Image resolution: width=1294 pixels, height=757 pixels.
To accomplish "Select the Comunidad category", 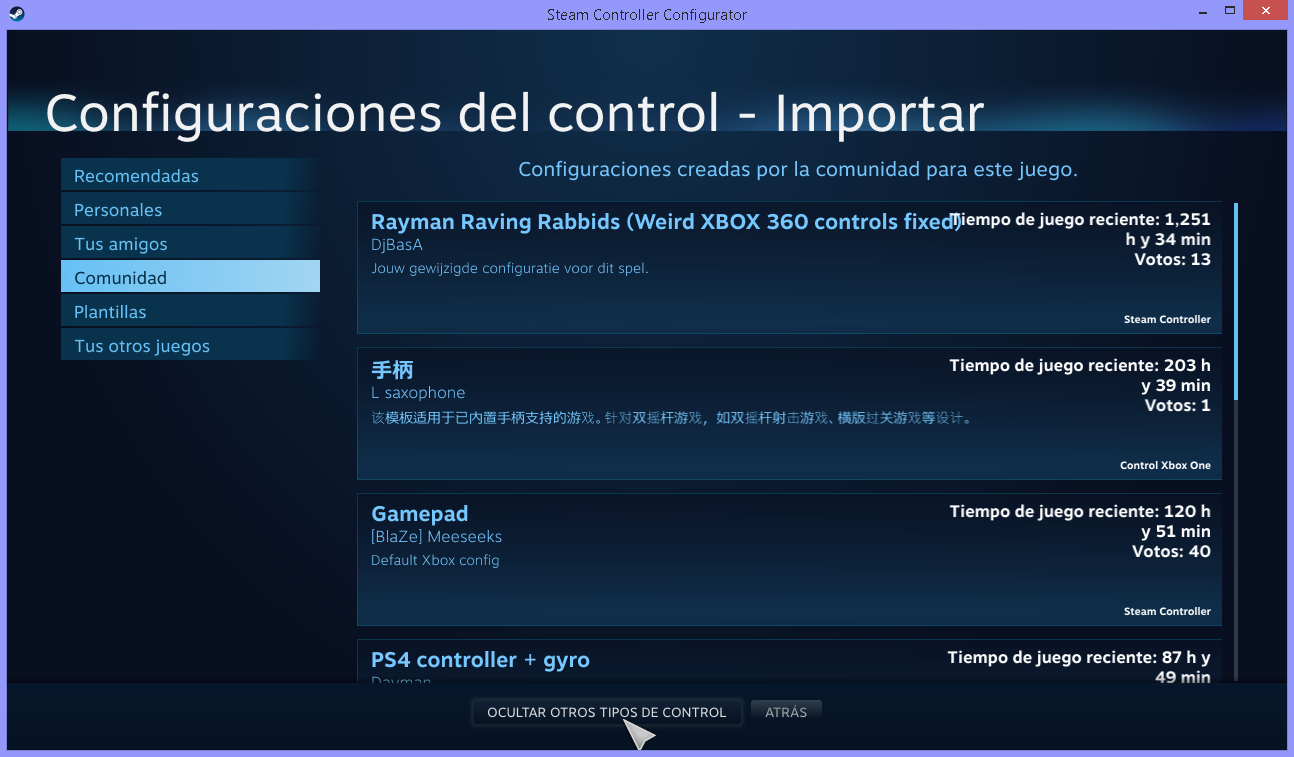I will pyautogui.click(x=190, y=277).
